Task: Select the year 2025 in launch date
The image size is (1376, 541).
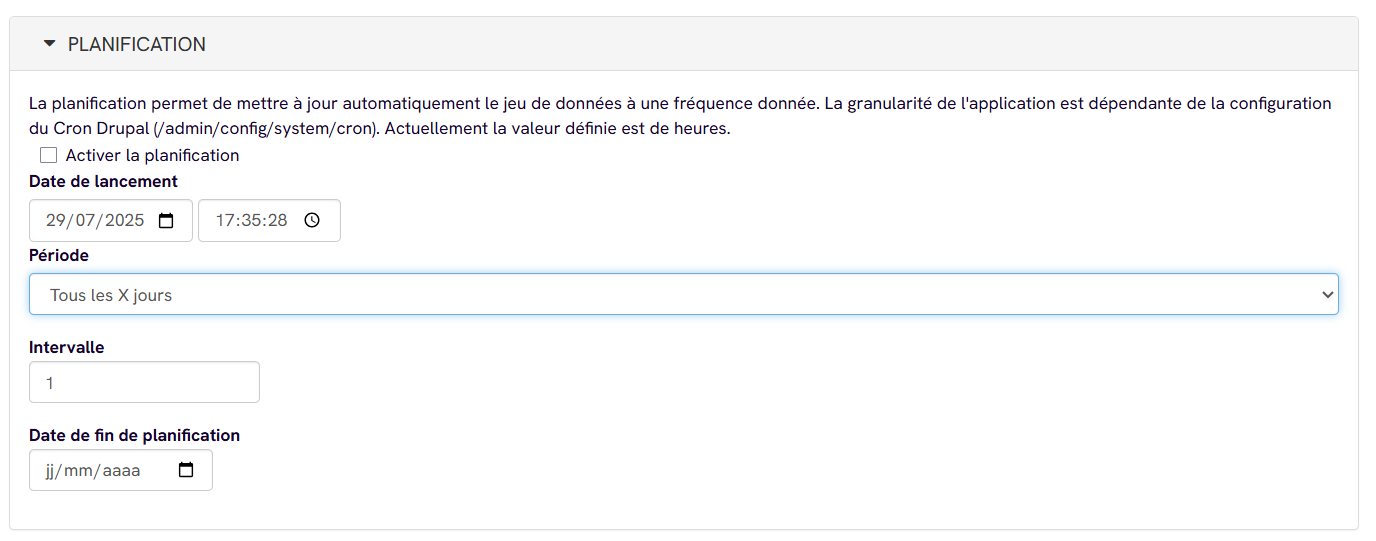Action: click(126, 221)
